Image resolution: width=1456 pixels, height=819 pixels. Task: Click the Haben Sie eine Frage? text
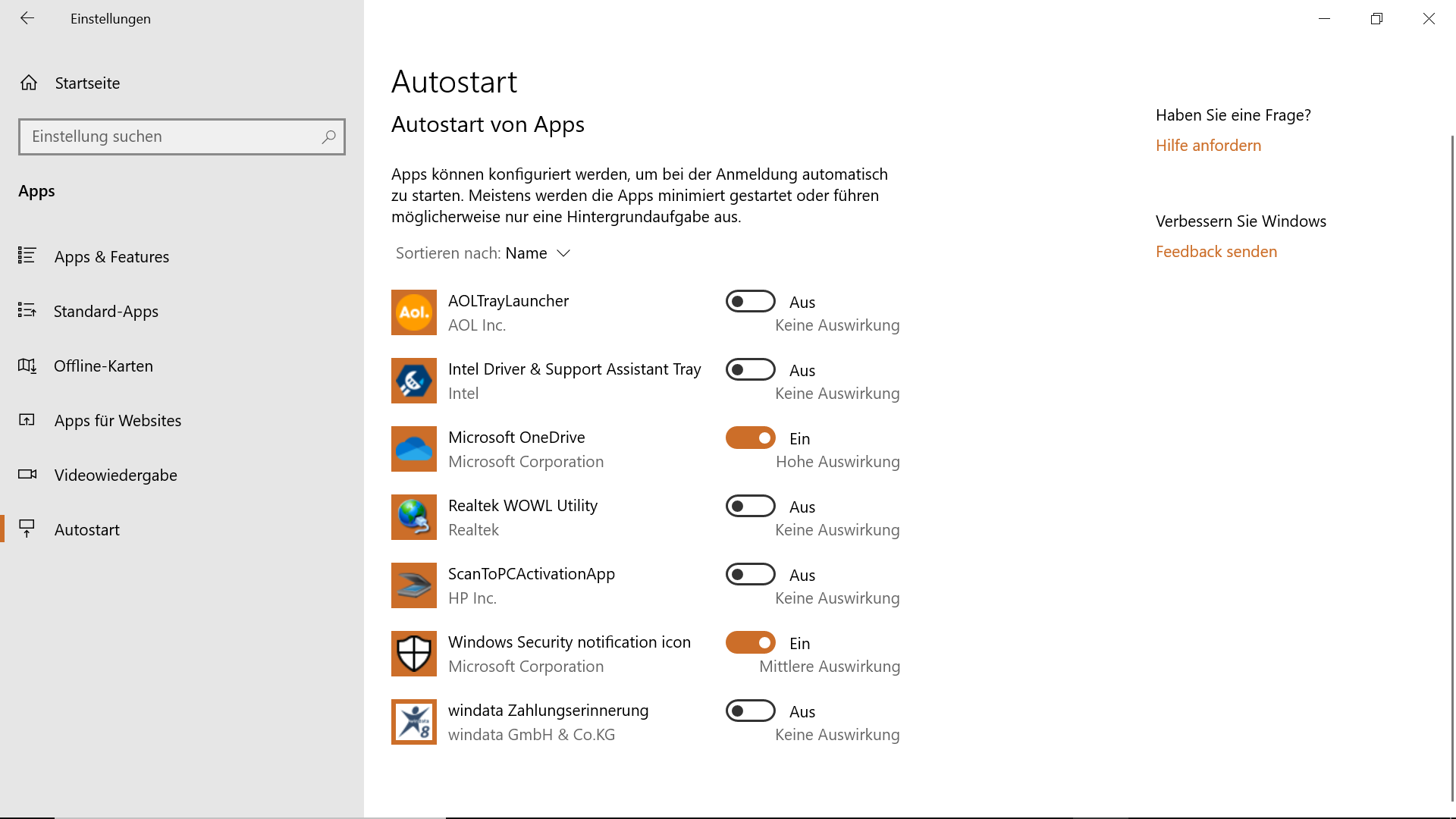pyautogui.click(x=1233, y=115)
